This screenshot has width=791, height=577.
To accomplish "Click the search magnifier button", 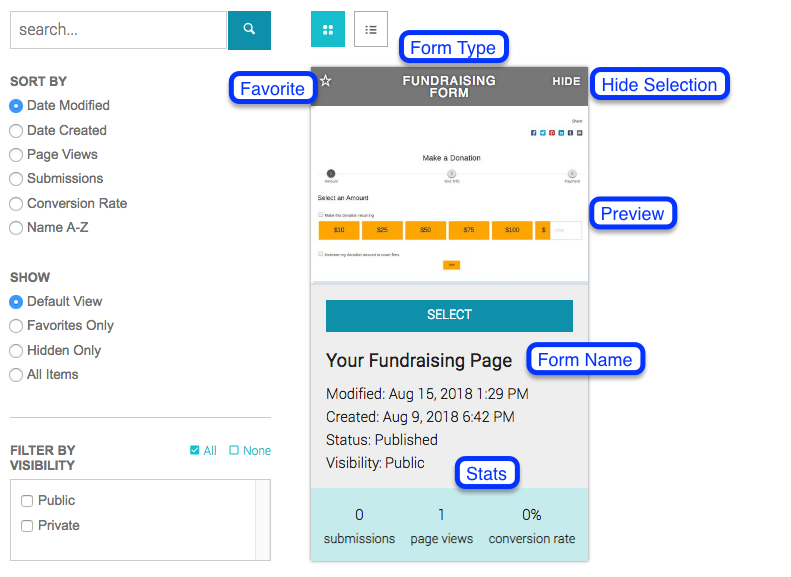I will 249,30.
